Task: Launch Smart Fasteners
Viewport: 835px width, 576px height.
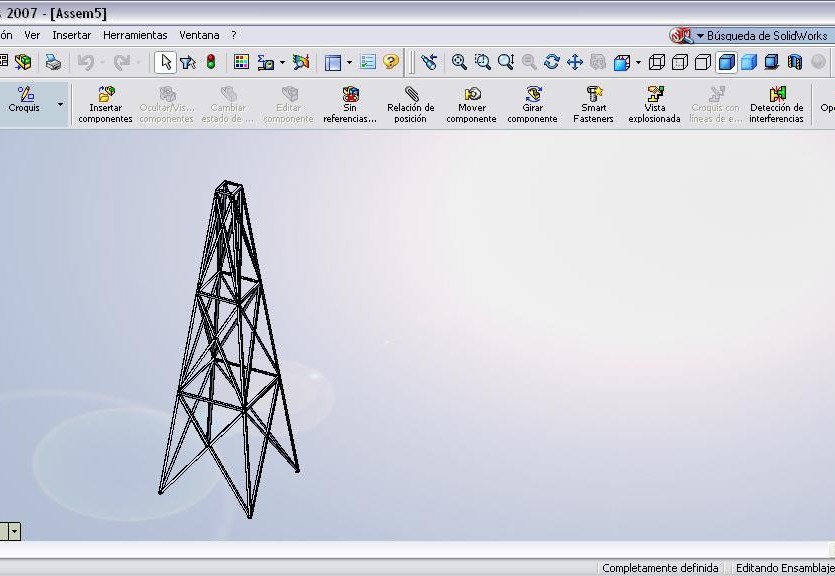Action: point(593,104)
